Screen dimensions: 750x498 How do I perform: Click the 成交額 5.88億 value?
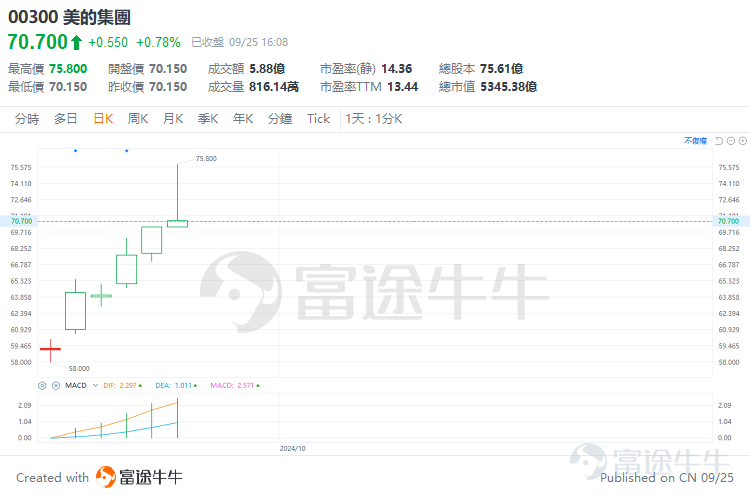pyautogui.click(x=267, y=69)
